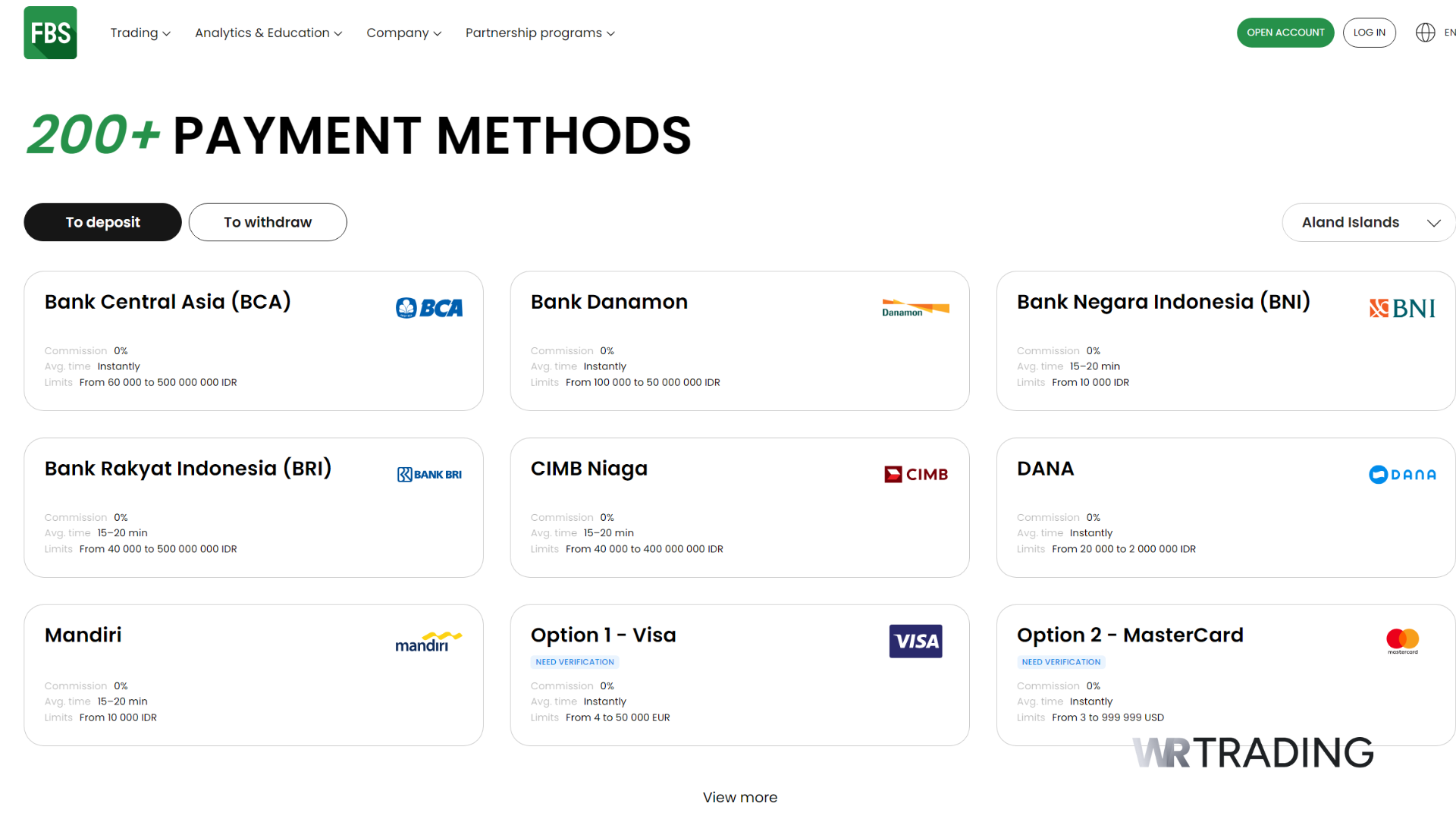Viewport: 1456px width, 819px height.
Task: Click the BANK BRI logo
Action: (429, 475)
